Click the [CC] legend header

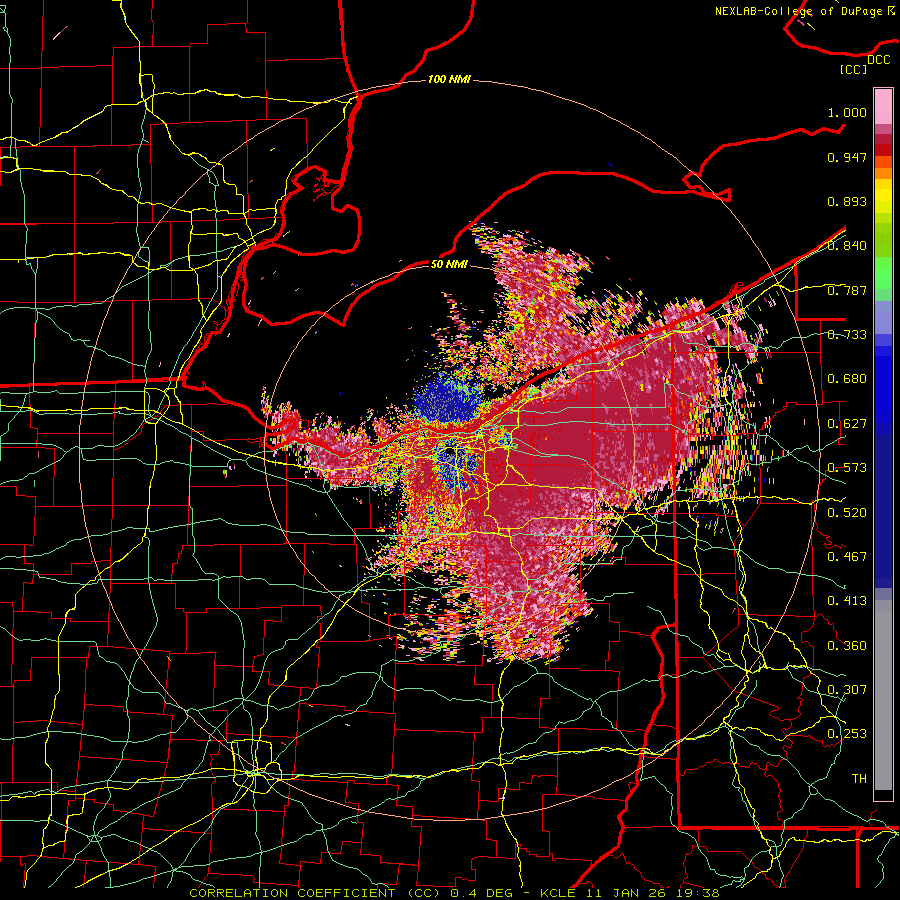pos(854,69)
